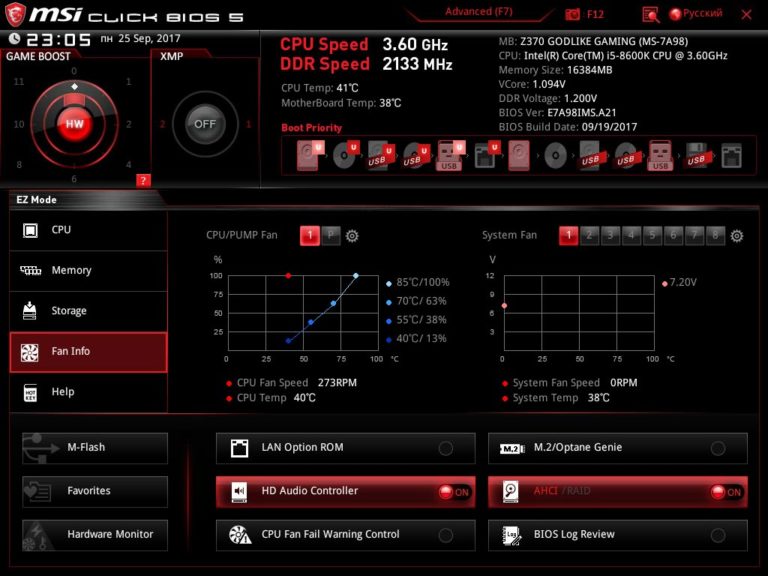
Task: Click the HD Audio speaker icon
Action: [x=239, y=491]
